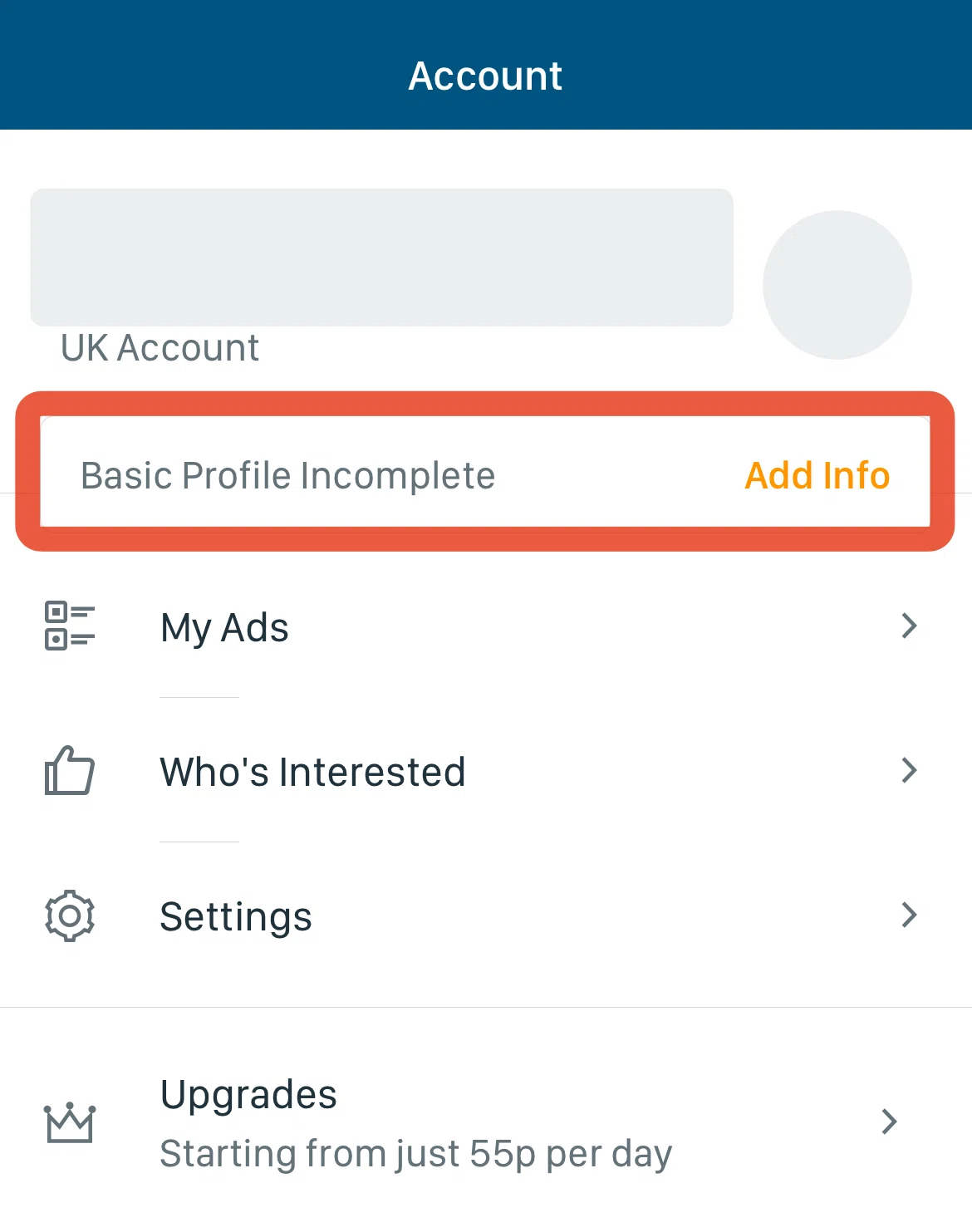
Task: Go to the Settings menu label
Action: tap(236, 917)
